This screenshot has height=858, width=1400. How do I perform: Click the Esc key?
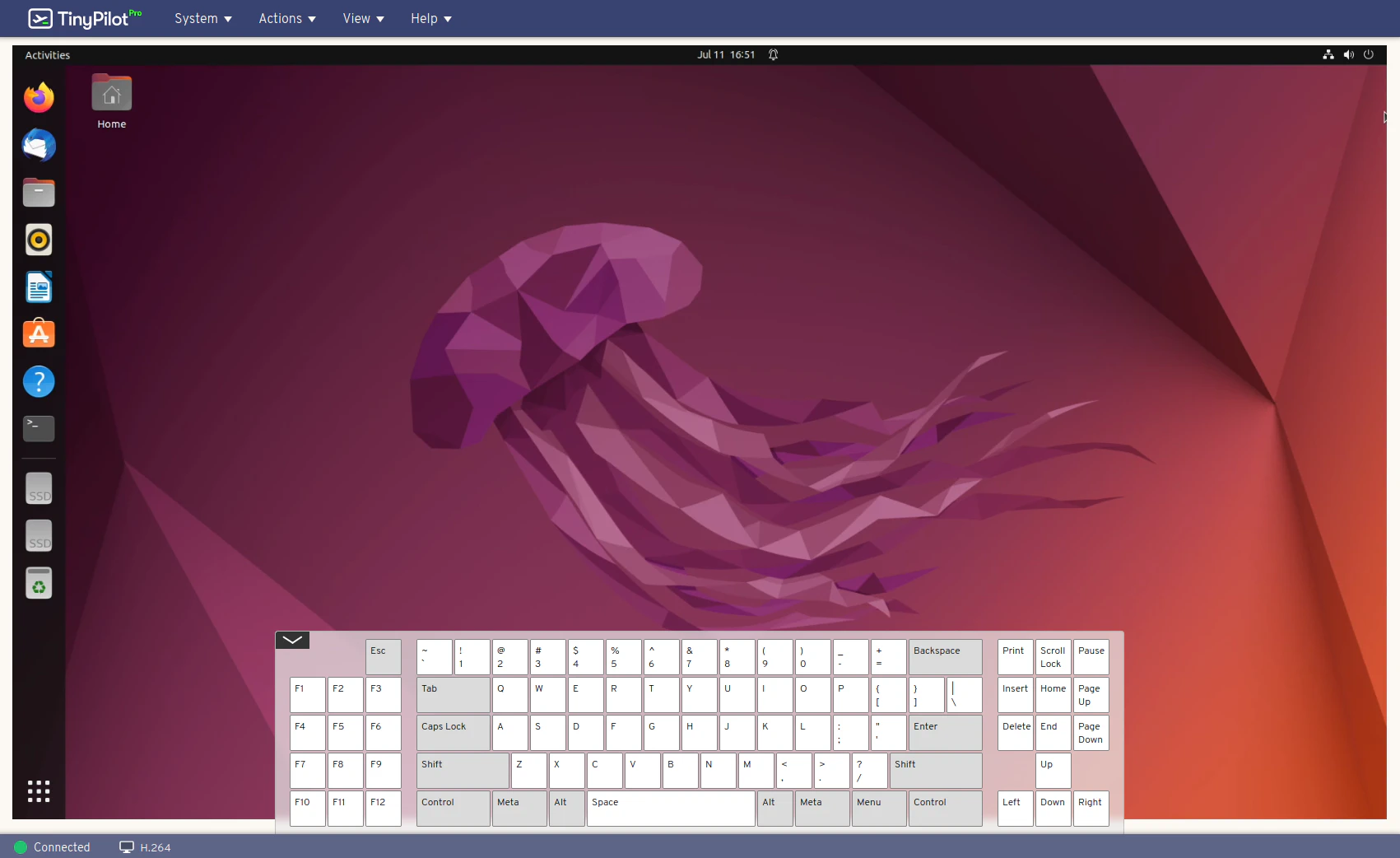[x=384, y=657]
